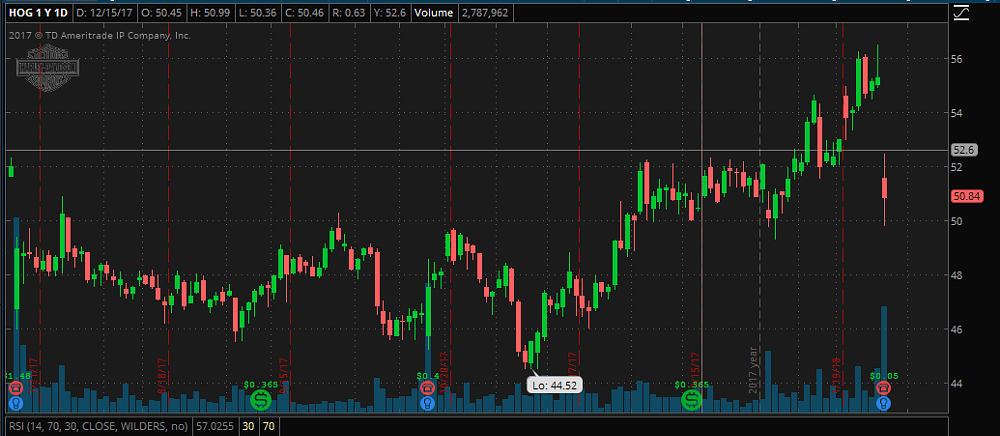Click the green dividend icon beside the 9/15/17 date line
The image size is (1000, 436).
260,400
